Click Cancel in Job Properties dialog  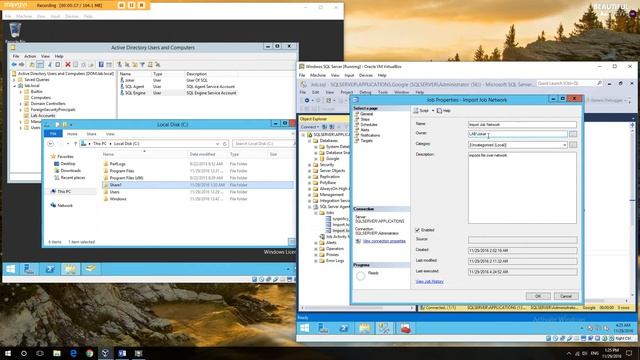coord(566,296)
